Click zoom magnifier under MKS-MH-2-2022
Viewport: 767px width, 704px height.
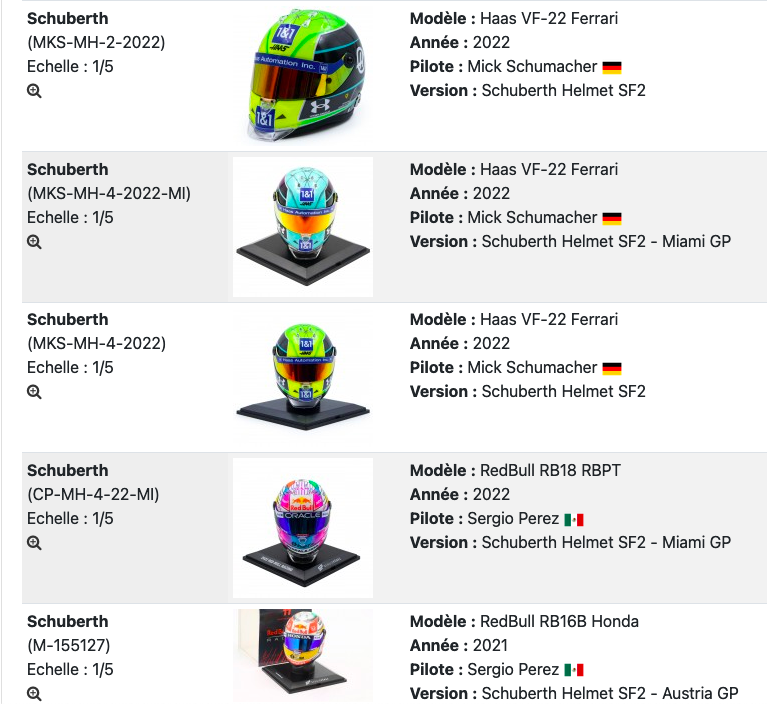coord(34,91)
